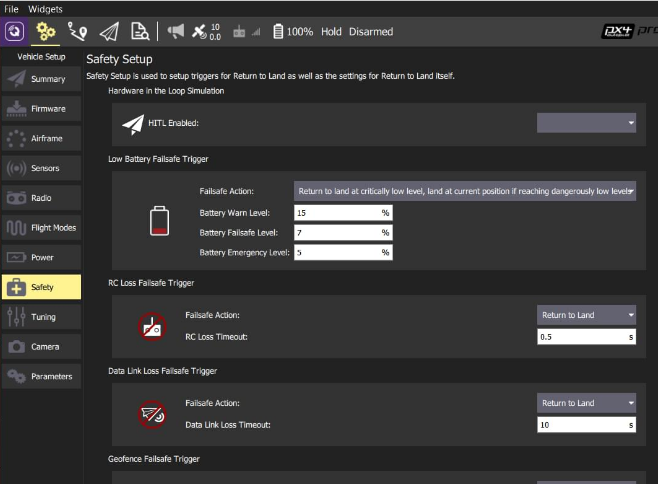Image resolution: width=658 pixels, height=484 pixels.
Task: Open the Widgets menu
Action: tap(46, 8)
